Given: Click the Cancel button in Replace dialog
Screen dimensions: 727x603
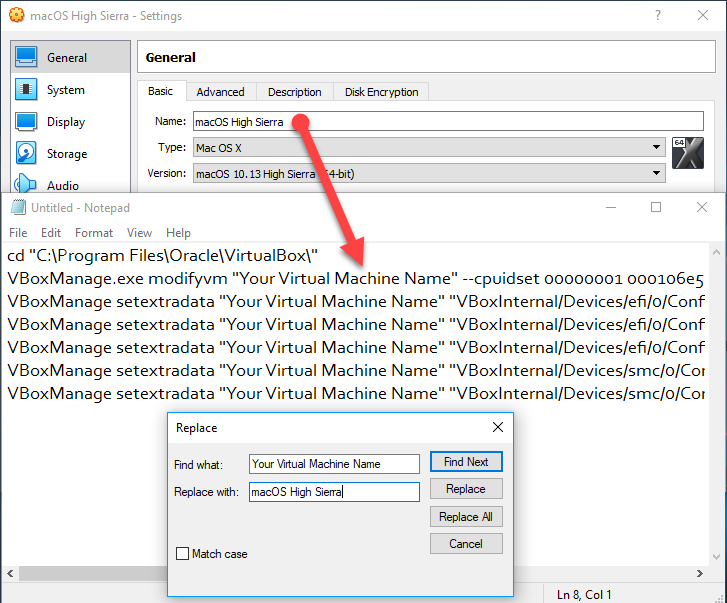Looking at the screenshot, I should pyautogui.click(x=465, y=544).
